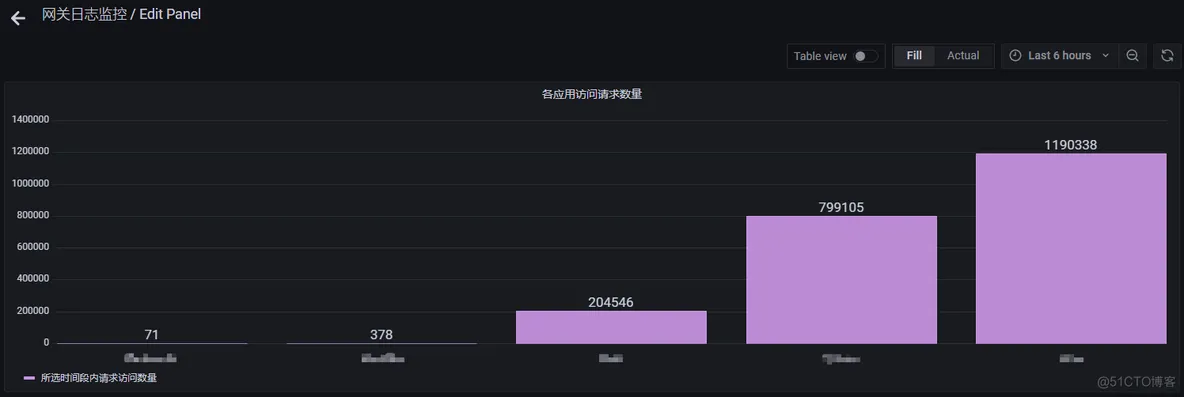Viewport: 1184px width, 397px height.
Task: Select the Fill display mode
Action: [914, 56]
